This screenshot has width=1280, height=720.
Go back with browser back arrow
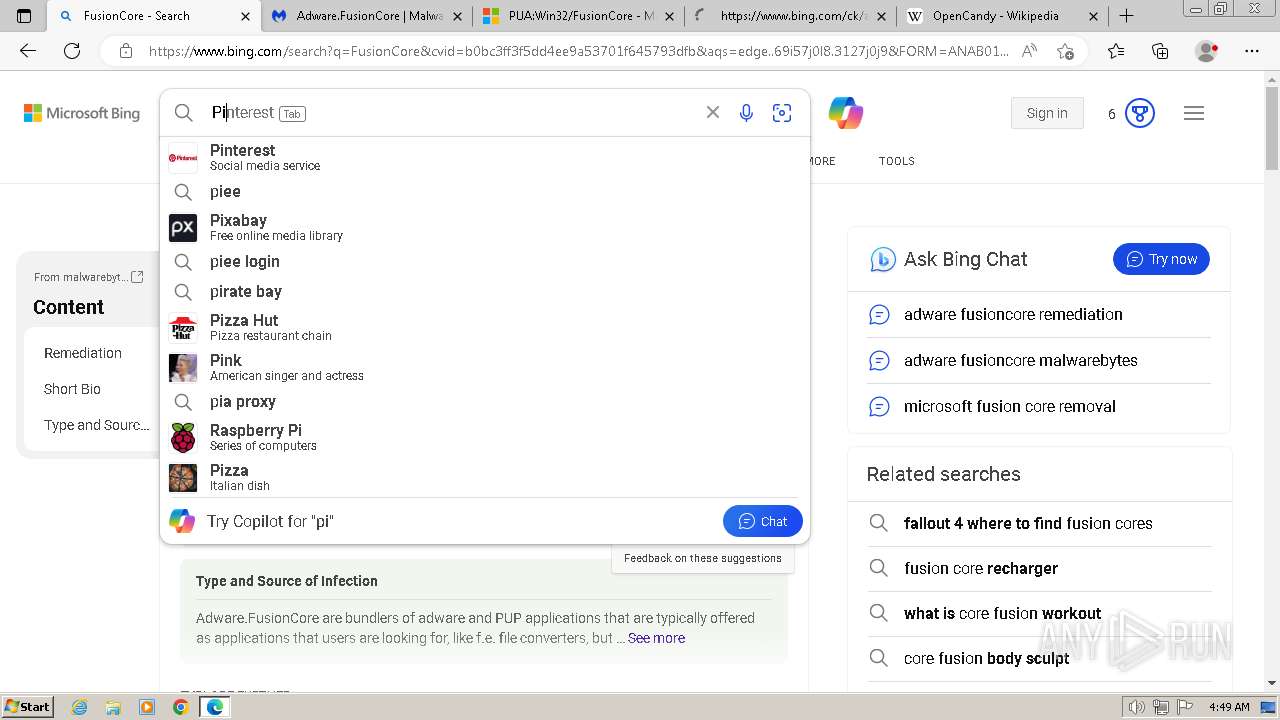(x=28, y=51)
